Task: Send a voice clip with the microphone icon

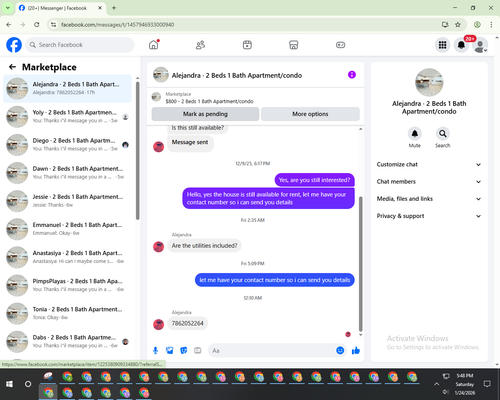Action: [155, 350]
